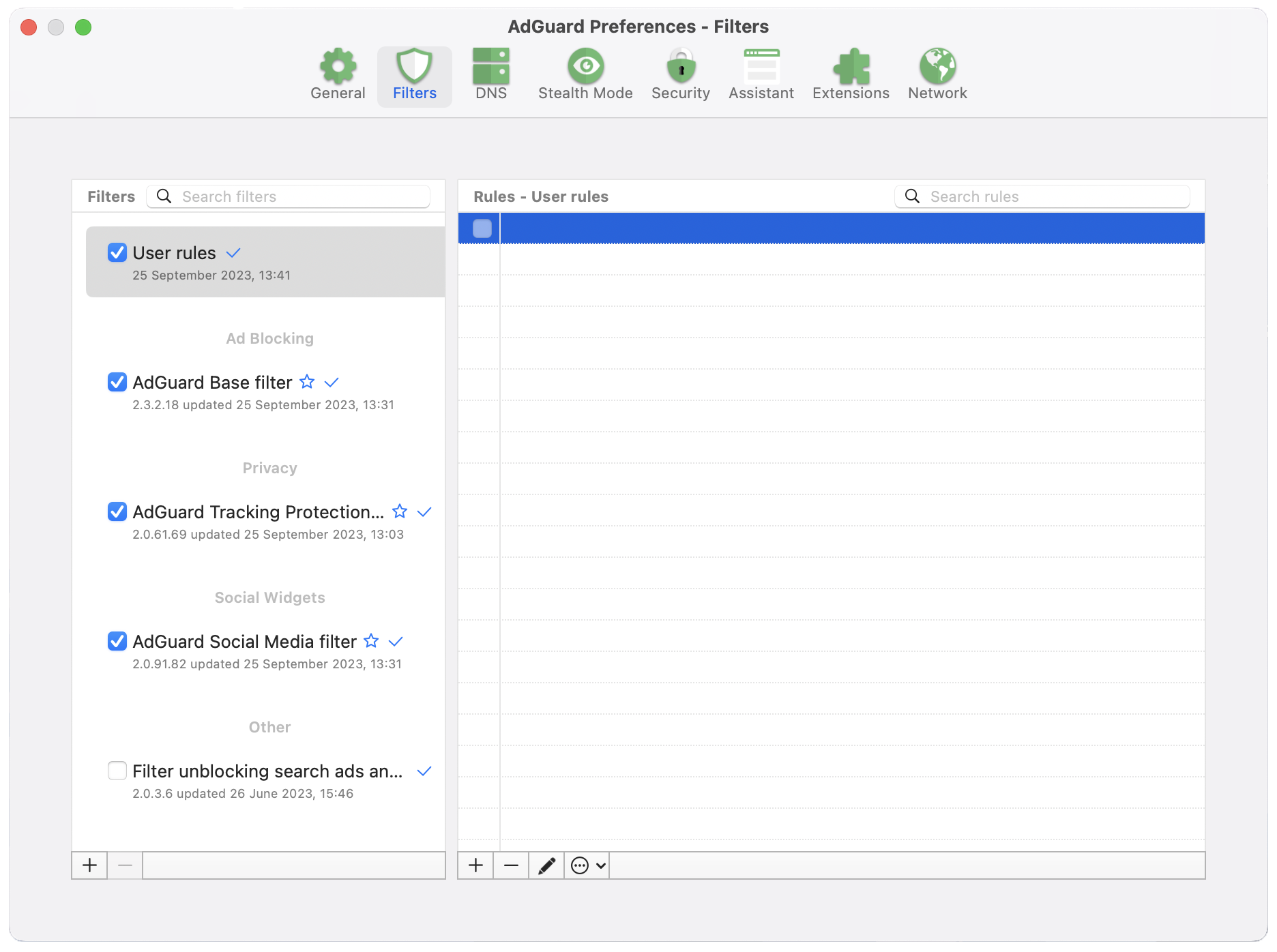1277x952 pixels.
Task: Click the remove filter minus button
Action: point(125,865)
